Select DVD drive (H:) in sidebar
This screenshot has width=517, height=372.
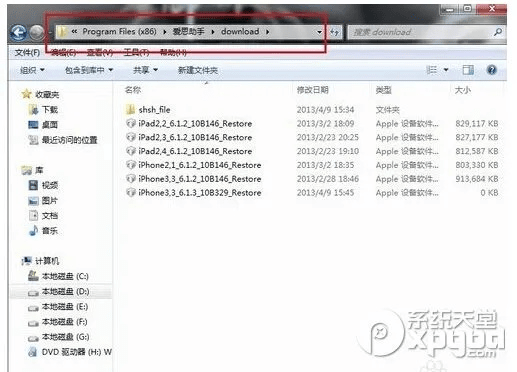tap(70, 352)
